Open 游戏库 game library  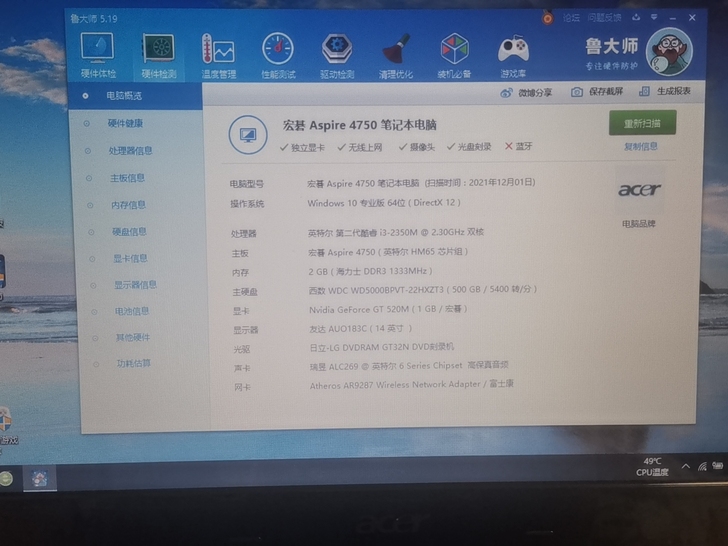[x=513, y=55]
